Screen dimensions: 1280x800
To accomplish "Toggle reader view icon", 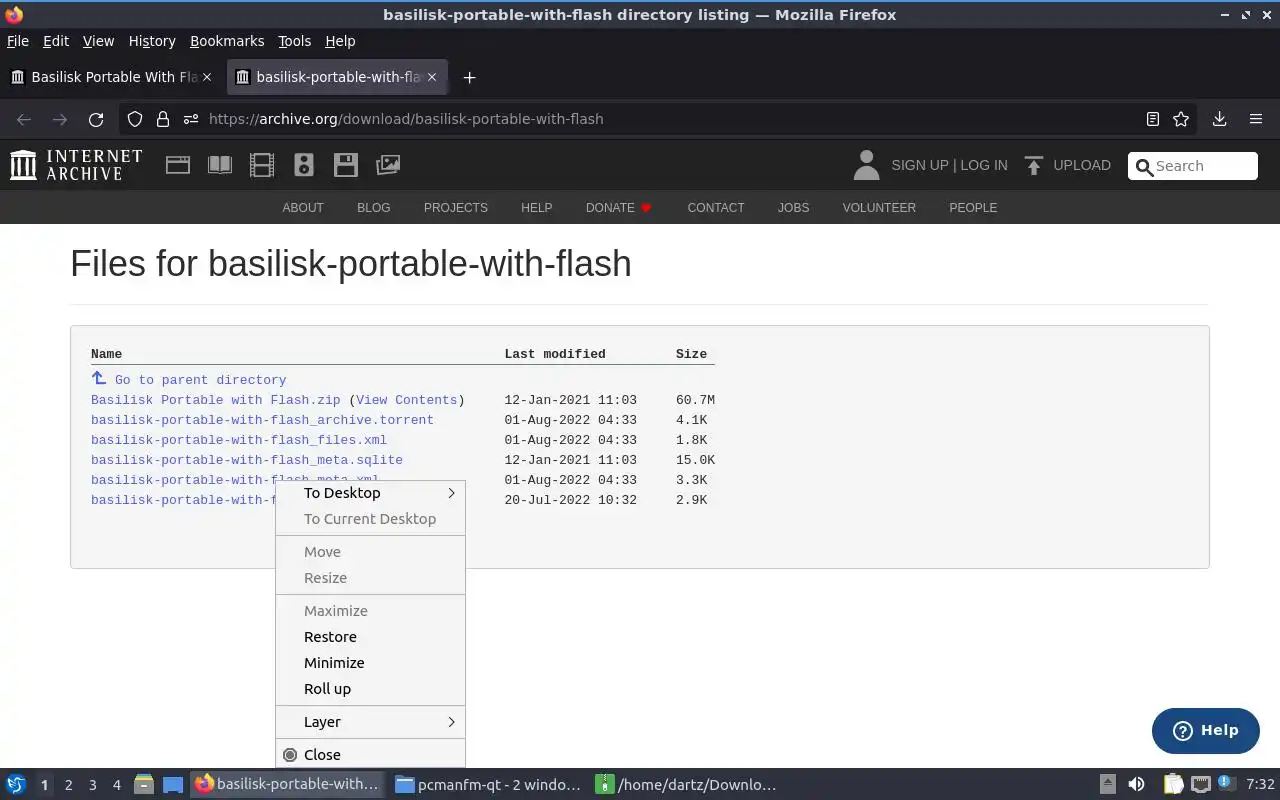I will pyautogui.click(x=1153, y=119).
